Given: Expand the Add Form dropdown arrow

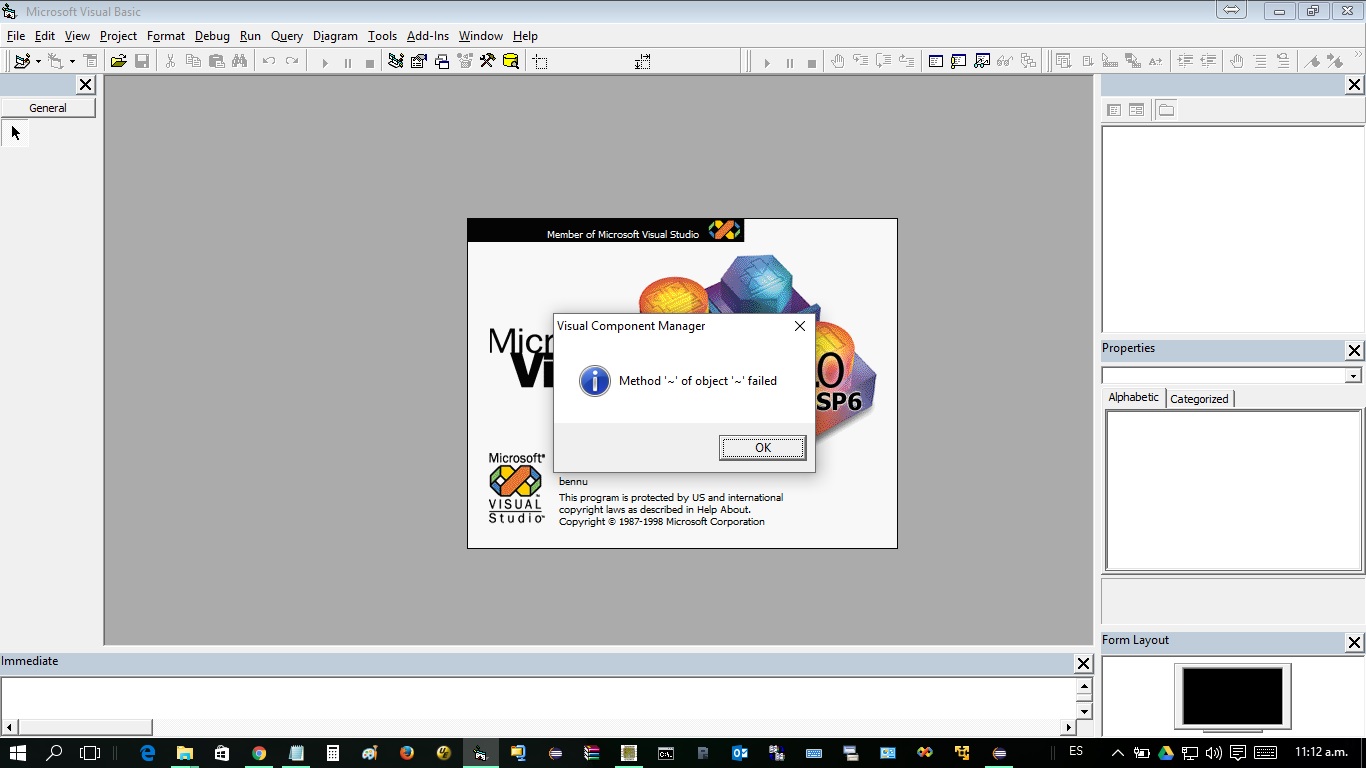Looking at the screenshot, I should [x=70, y=60].
